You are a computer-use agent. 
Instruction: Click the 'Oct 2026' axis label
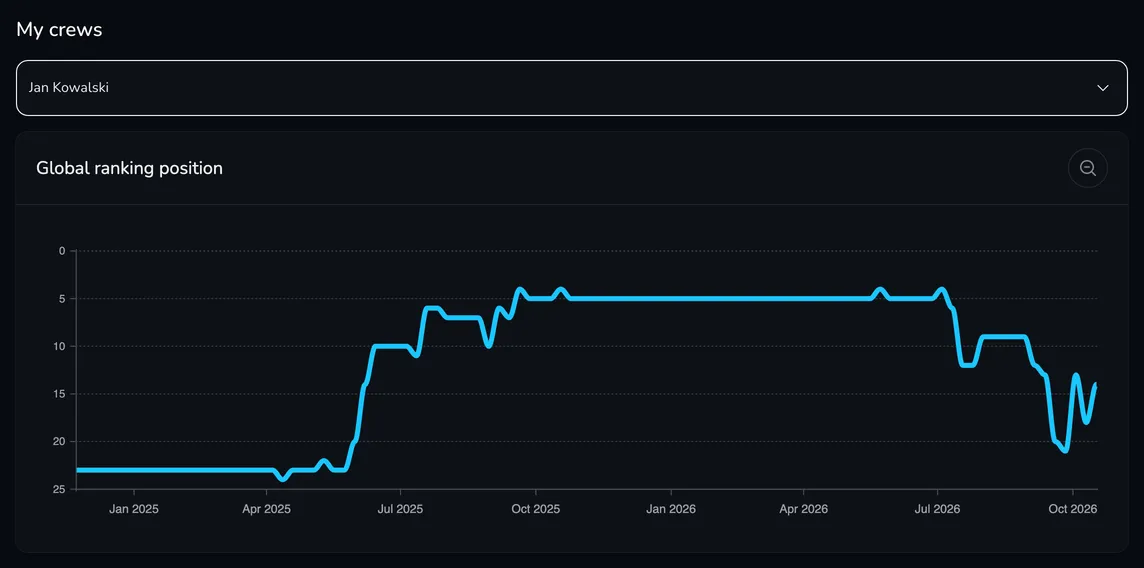point(1072,509)
